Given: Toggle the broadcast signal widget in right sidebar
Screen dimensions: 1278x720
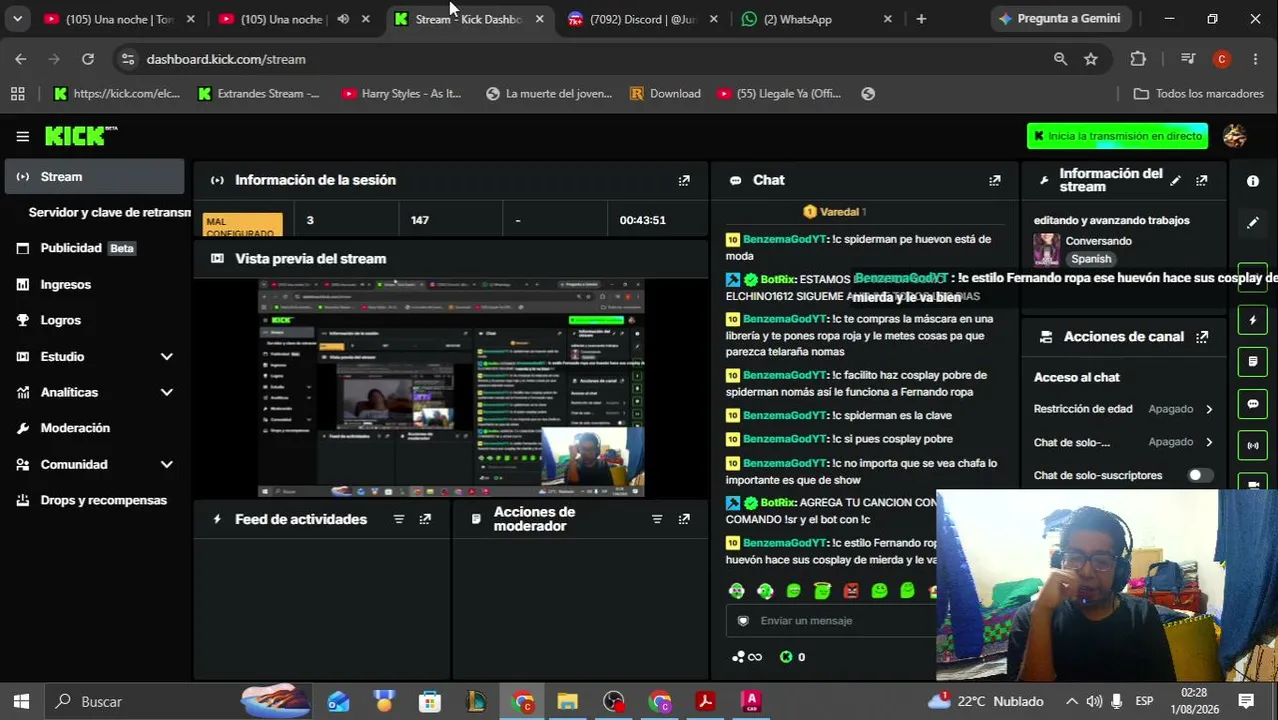Looking at the screenshot, I should pos(1253,445).
